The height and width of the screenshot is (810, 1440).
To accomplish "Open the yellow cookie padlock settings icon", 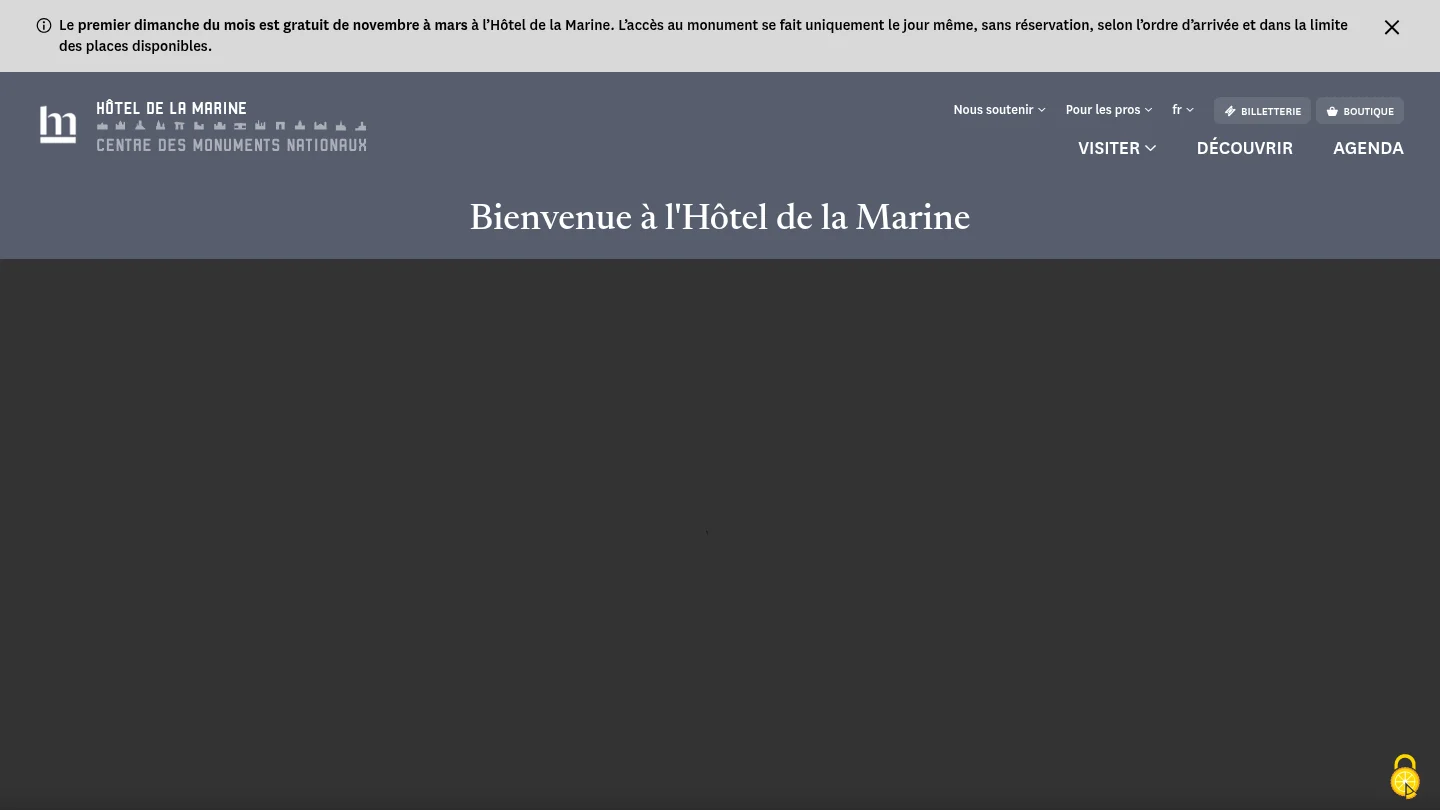I will coord(1405,776).
